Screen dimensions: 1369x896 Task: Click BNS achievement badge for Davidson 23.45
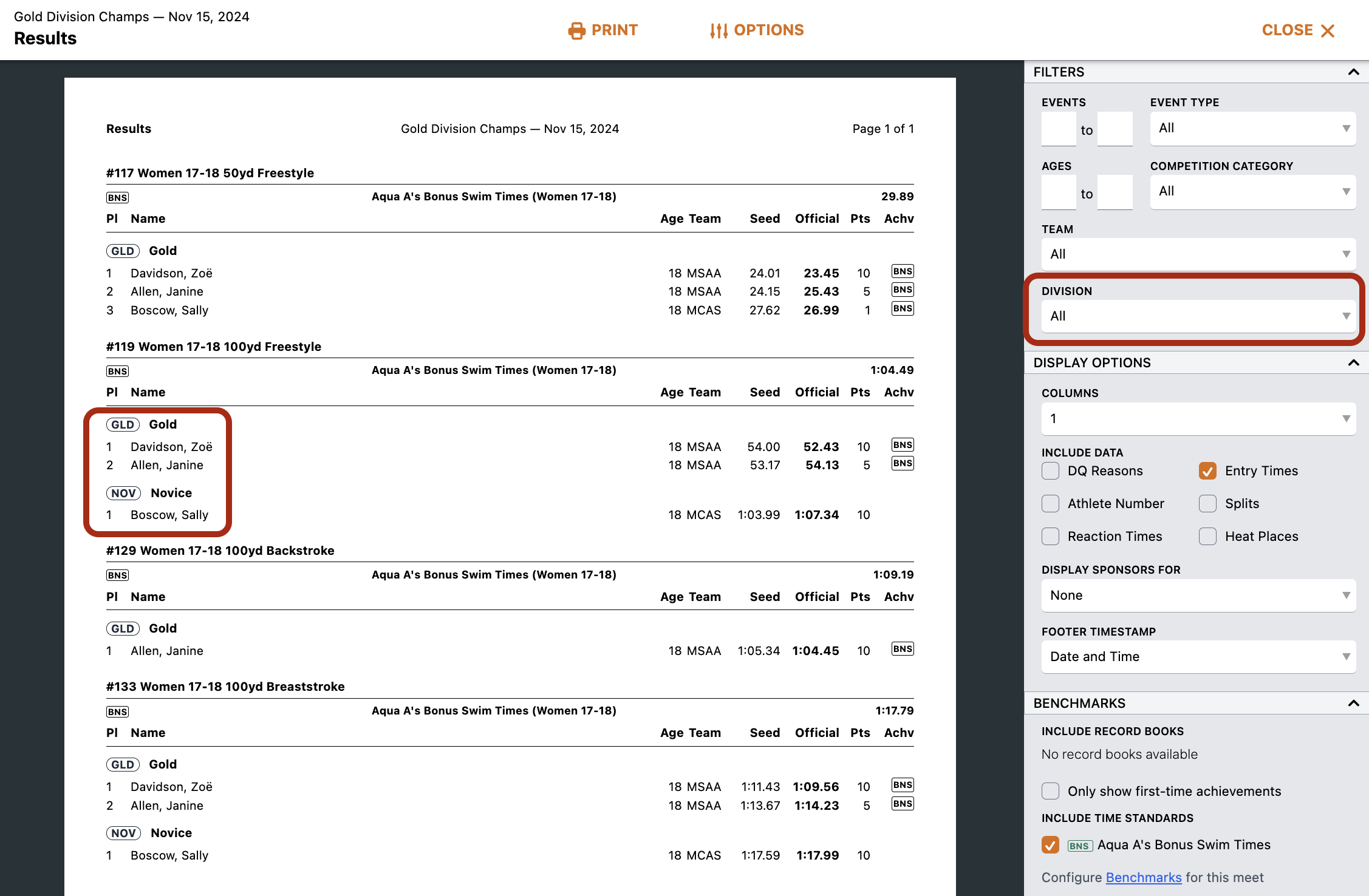pos(903,271)
